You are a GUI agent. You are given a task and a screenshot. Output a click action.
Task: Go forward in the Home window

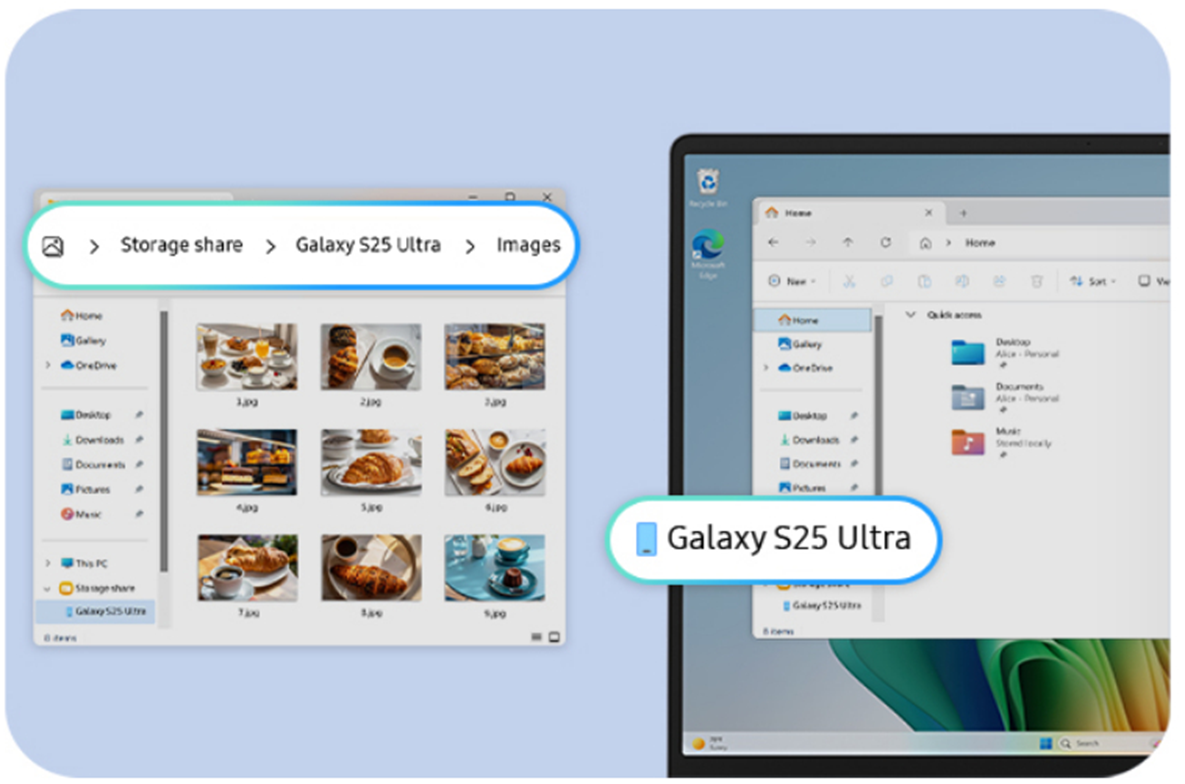pos(810,243)
